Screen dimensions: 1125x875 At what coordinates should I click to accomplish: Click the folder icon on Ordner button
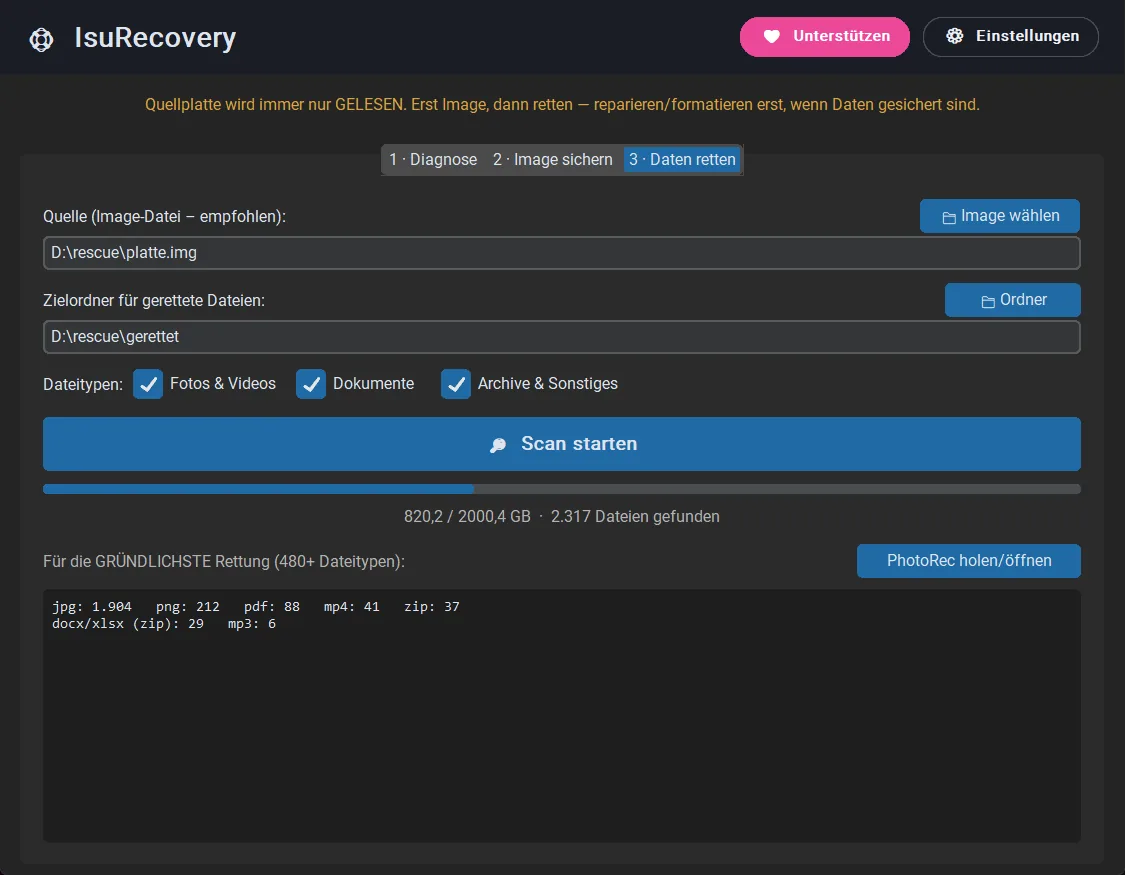[x=988, y=301]
